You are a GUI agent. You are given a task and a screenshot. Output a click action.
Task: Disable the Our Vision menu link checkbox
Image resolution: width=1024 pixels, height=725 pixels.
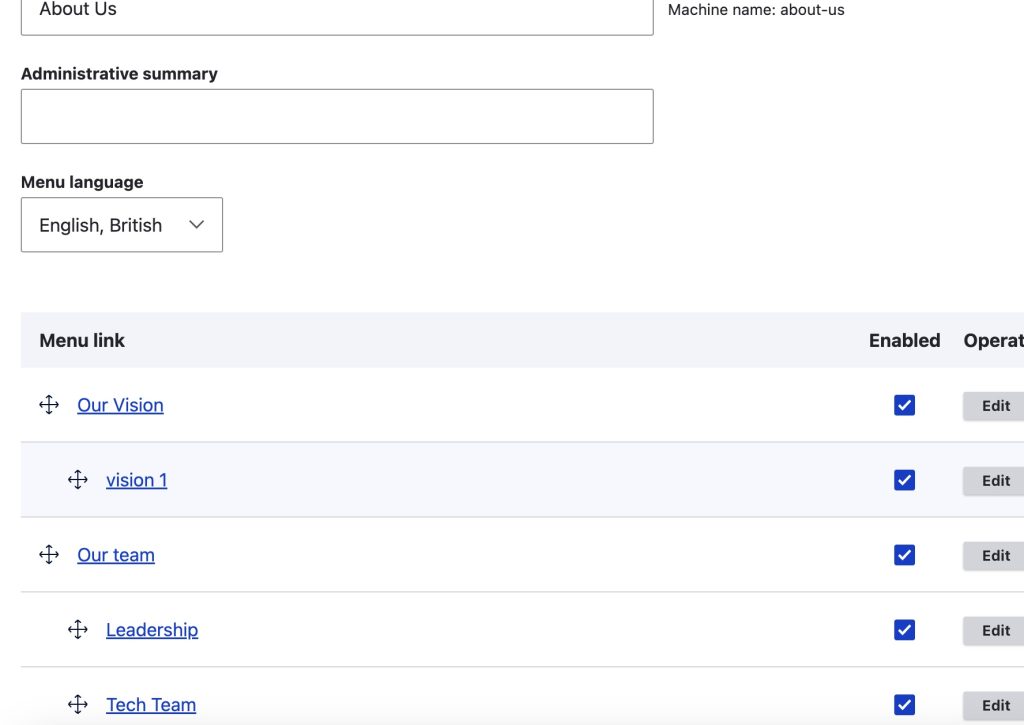tap(904, 405)
